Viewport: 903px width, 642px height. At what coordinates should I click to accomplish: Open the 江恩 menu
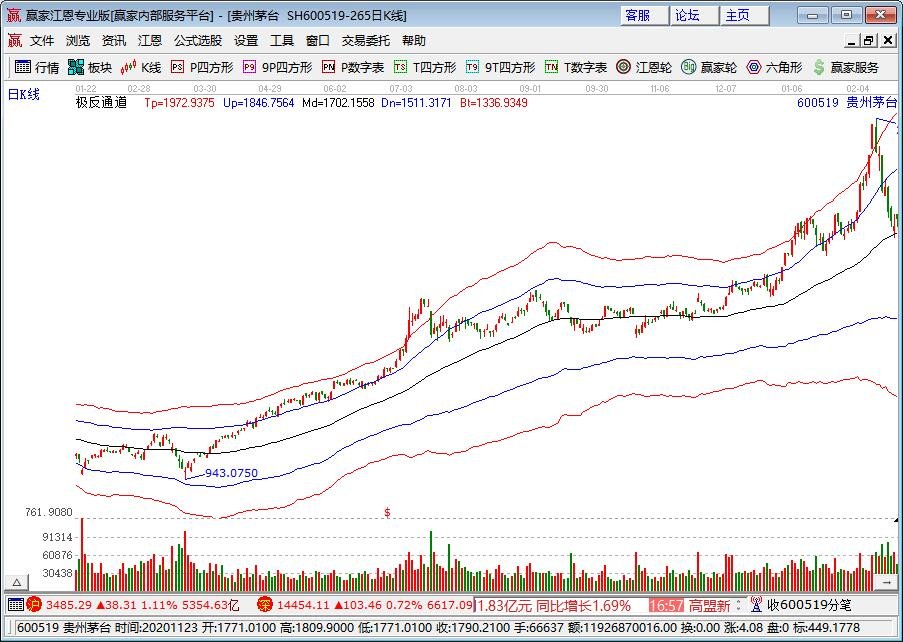click(150, 40)
